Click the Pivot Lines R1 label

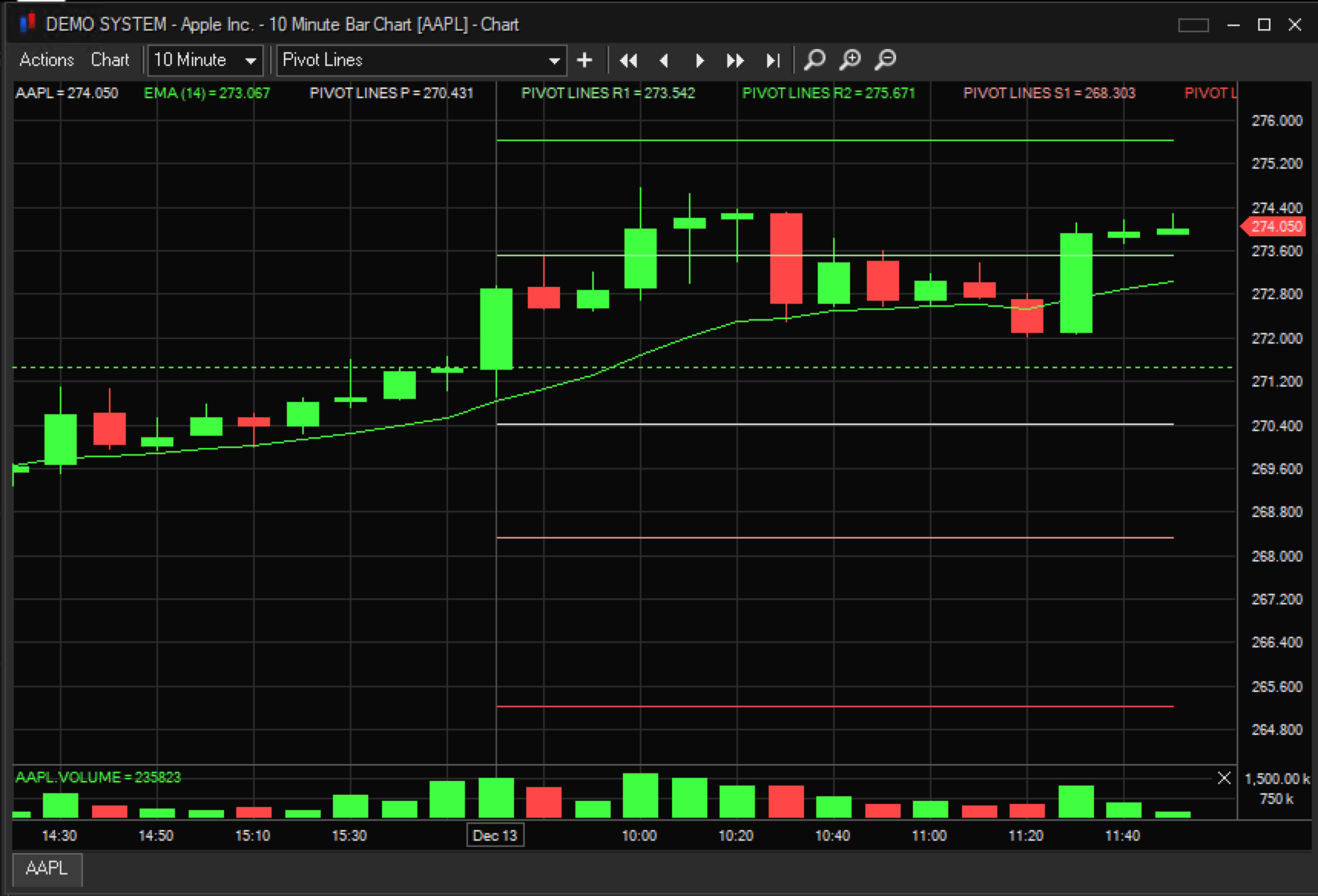[608, 93]
